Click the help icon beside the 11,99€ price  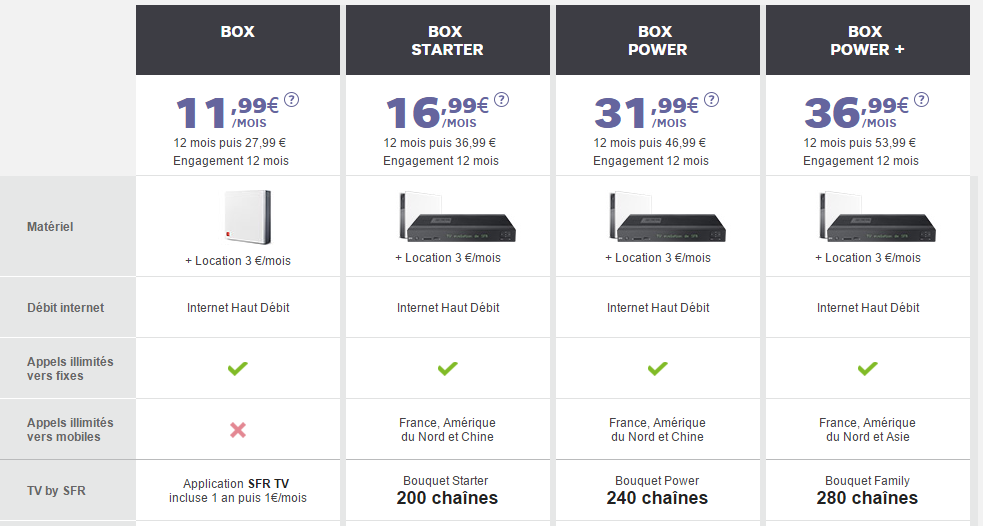pyautogui.click(x=292, y=100)
